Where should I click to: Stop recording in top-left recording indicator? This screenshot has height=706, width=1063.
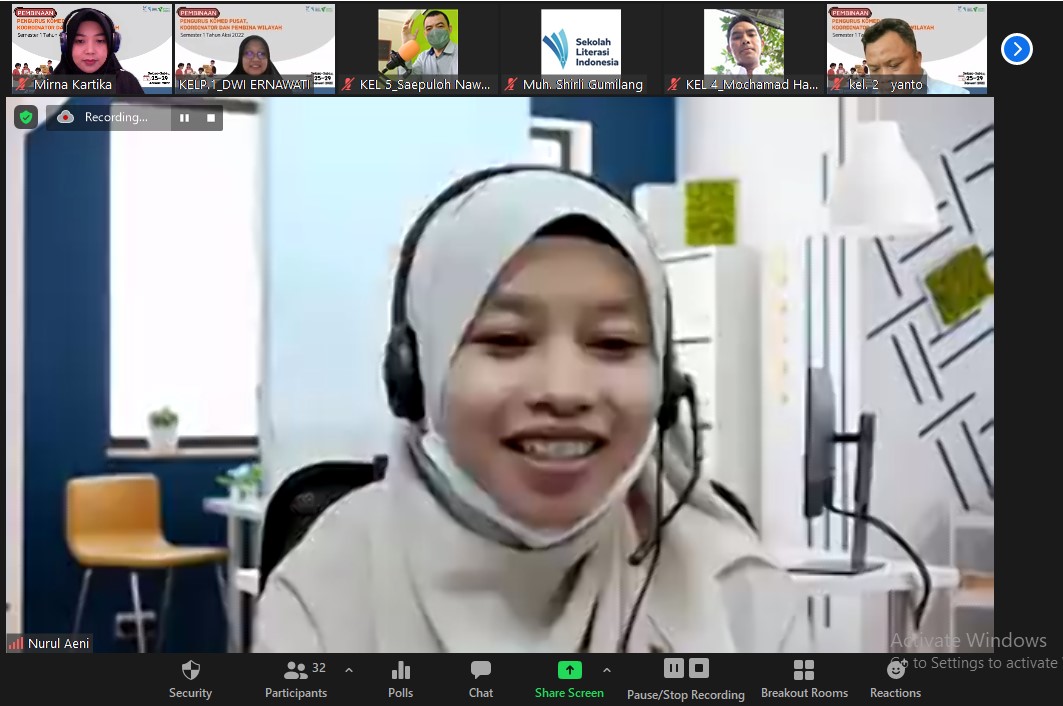click(x=210, y=118)
